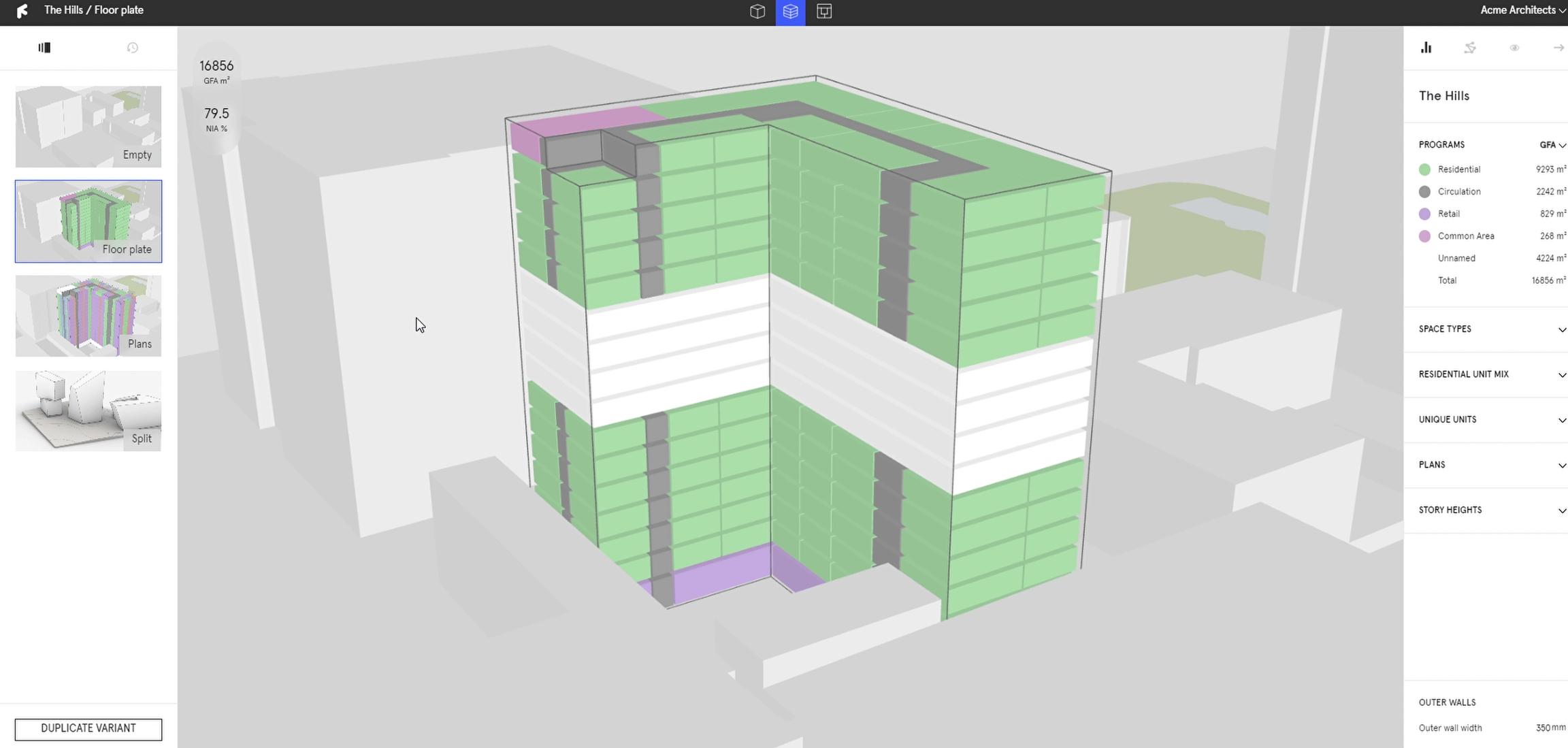
Task: Open the Acme Architects account menu
Action: [1523, 10]
